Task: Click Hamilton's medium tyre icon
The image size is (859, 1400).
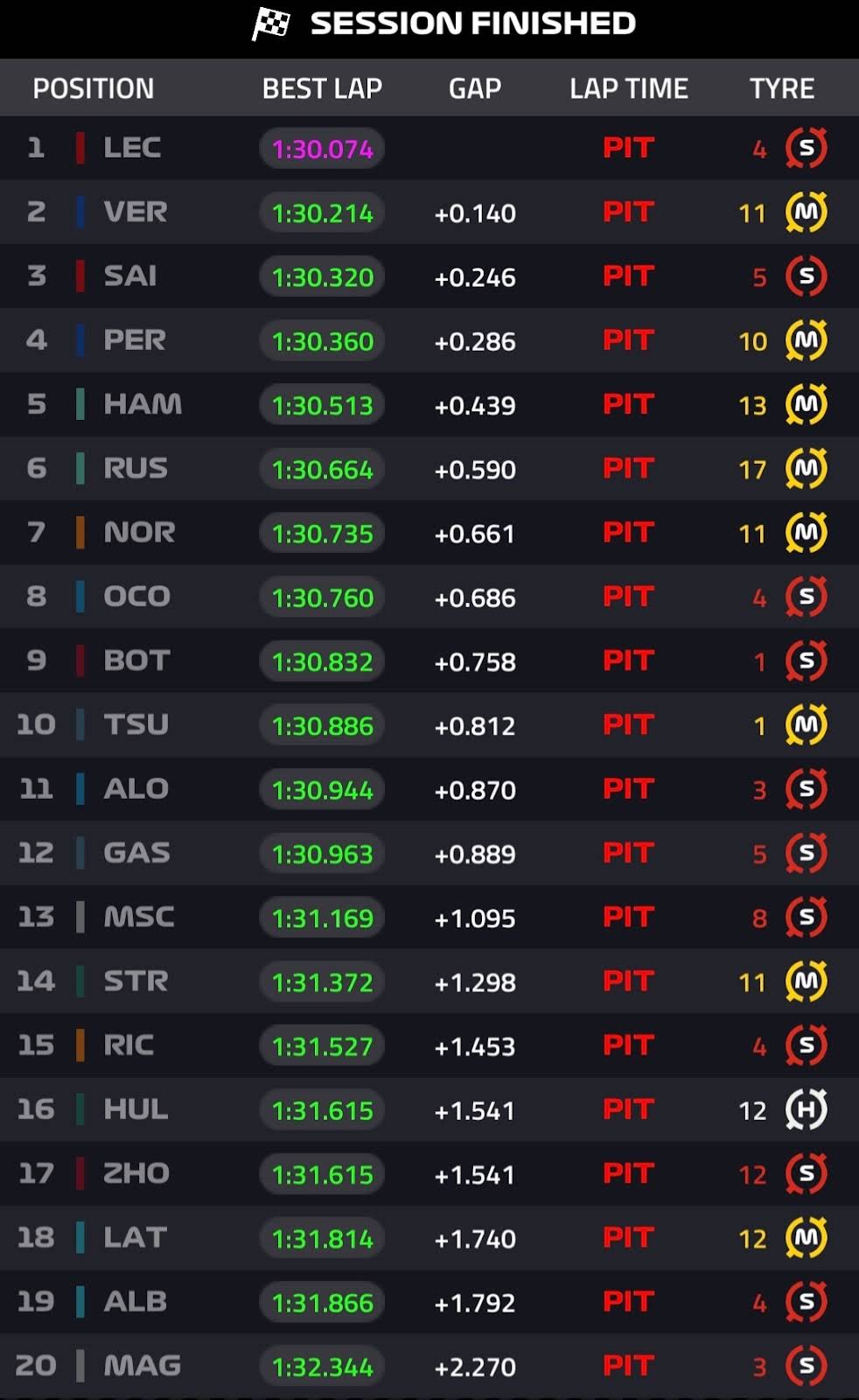Action: pos(806,404)
